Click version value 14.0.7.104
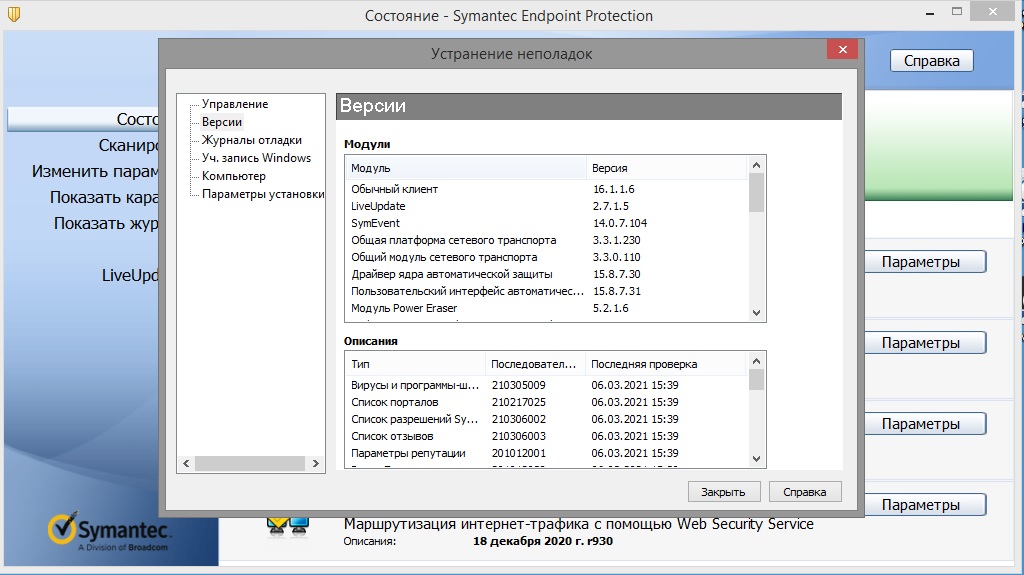This screenshot has height=575, width=1024. [620, 223]
